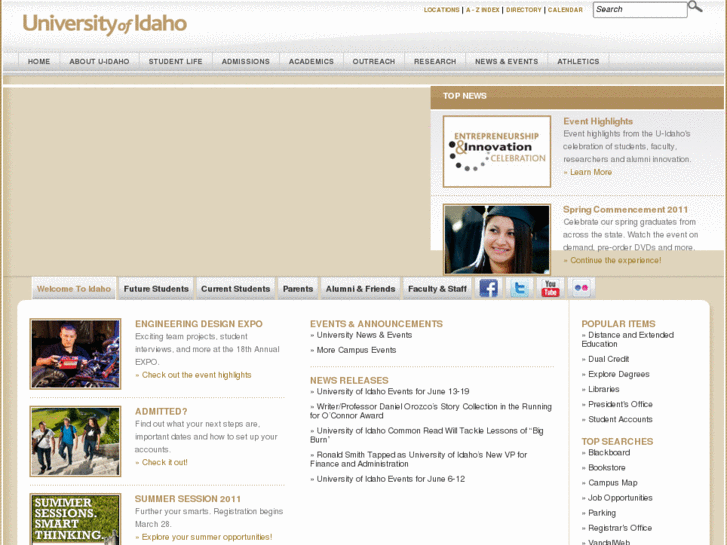Open Ronald Smith New VP release
727x545 pixels.
(419, 459)
